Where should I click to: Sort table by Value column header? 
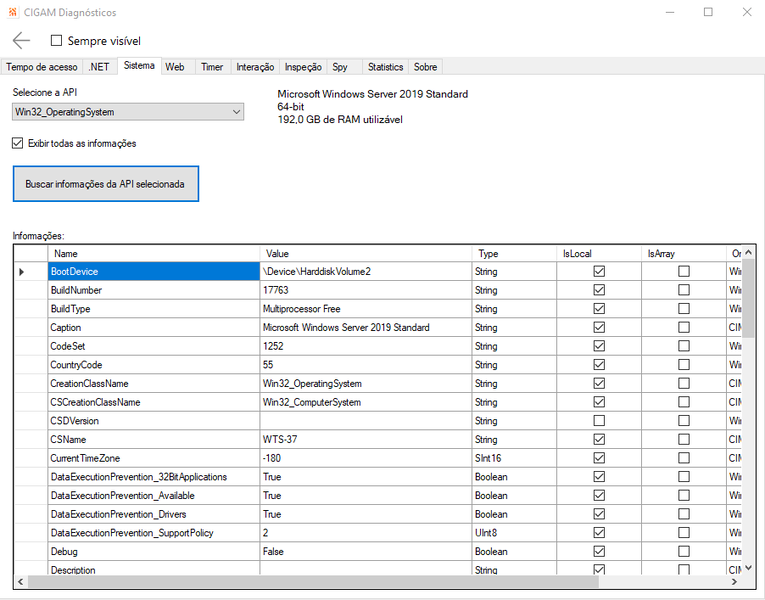[x=366, y=254]
